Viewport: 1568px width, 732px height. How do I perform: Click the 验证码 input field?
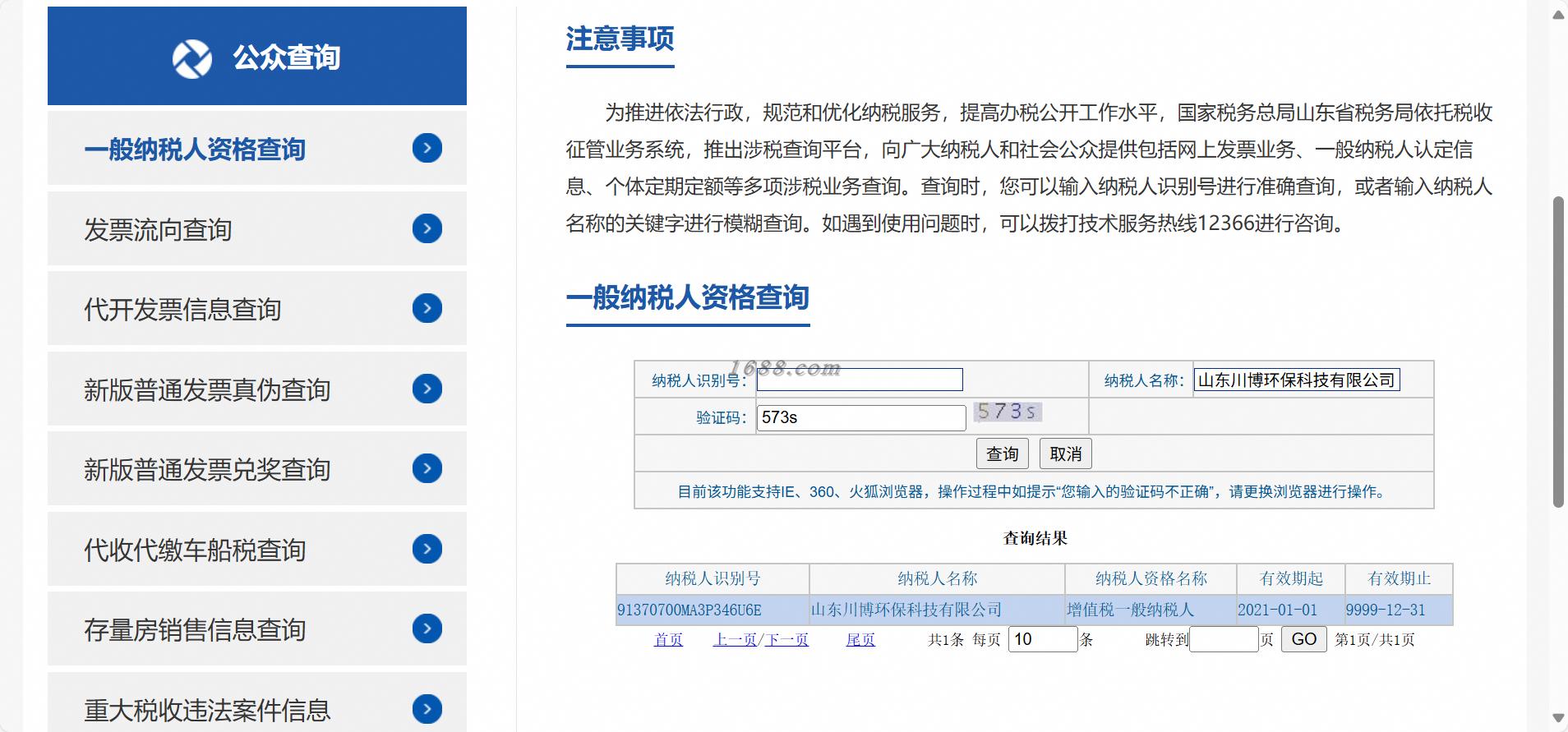tap(861, 417)
